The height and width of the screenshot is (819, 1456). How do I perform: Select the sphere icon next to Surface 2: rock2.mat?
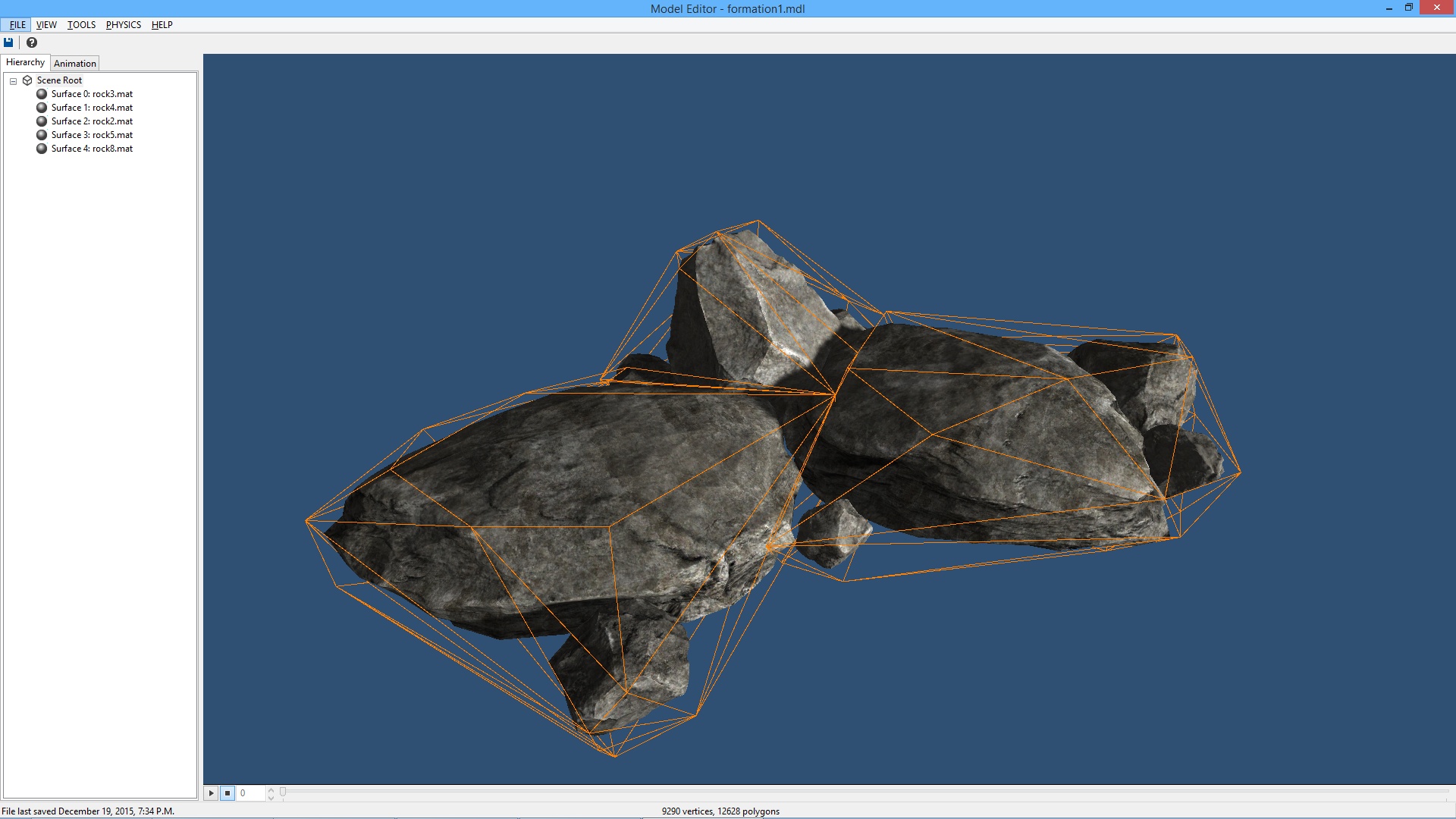(42, 121)
